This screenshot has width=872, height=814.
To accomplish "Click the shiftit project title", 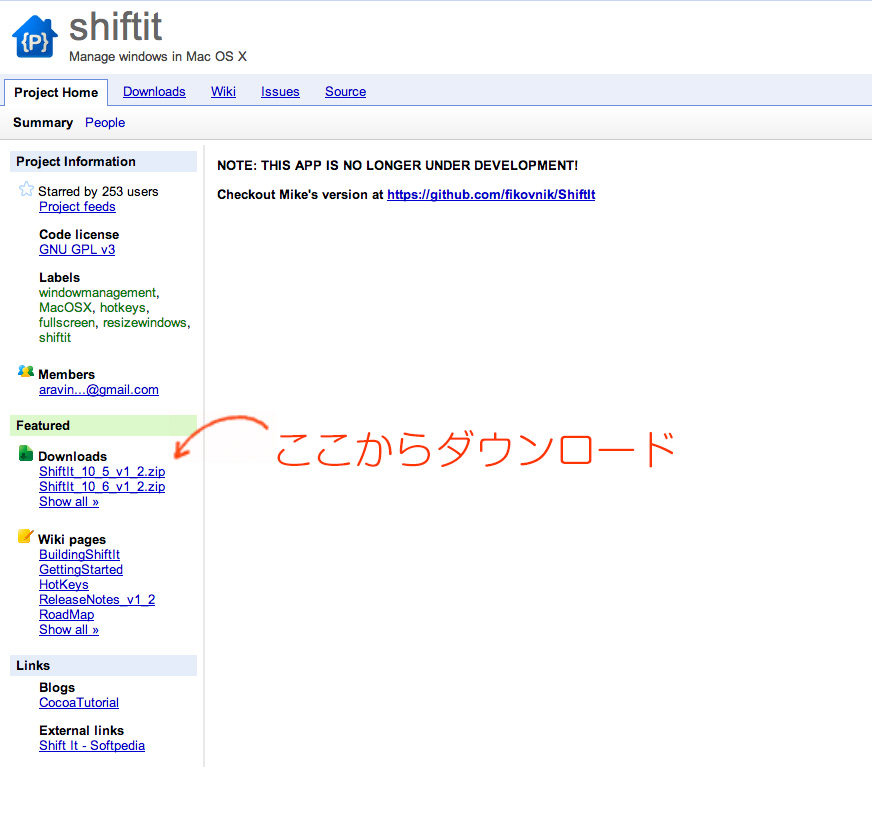I will (x=116, y=27).
